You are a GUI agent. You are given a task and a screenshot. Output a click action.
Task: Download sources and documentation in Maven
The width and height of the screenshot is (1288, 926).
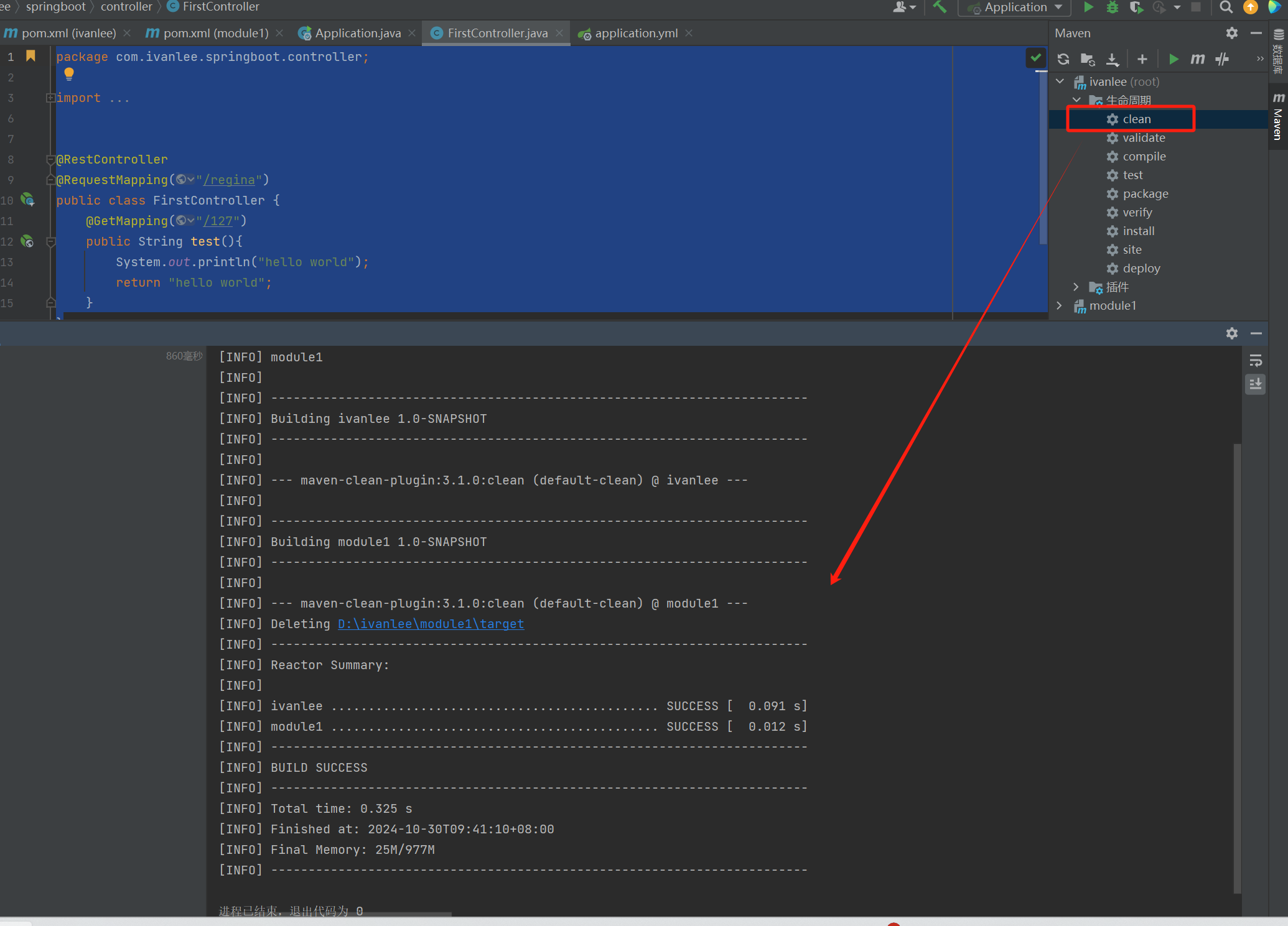1113,59
